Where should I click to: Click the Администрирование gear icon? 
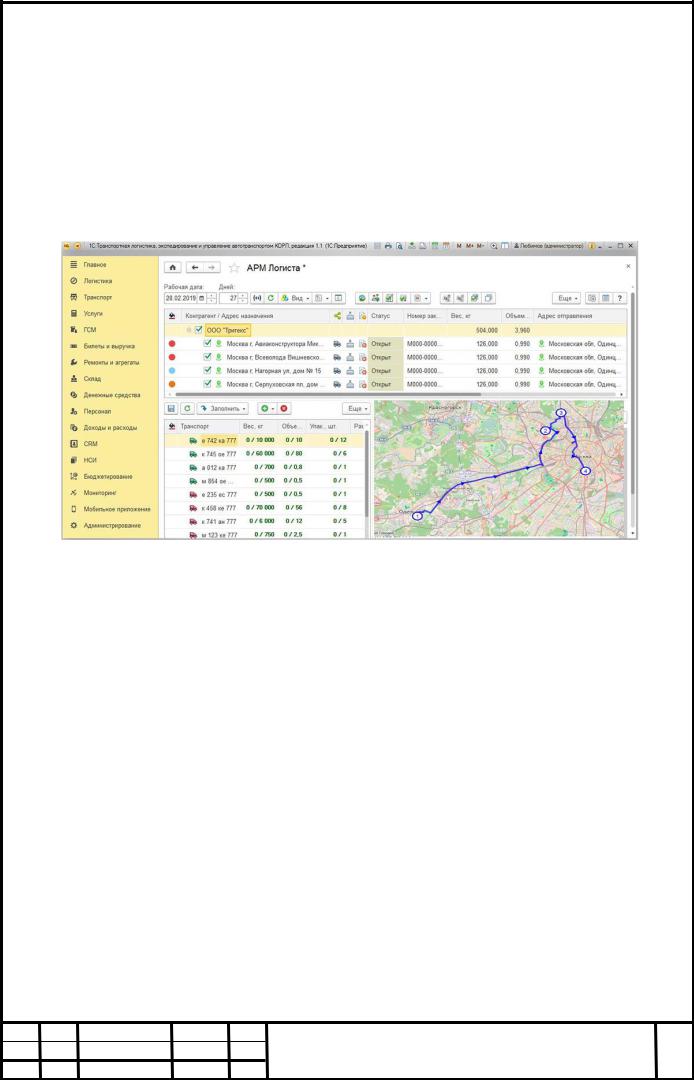pos(73,526)
